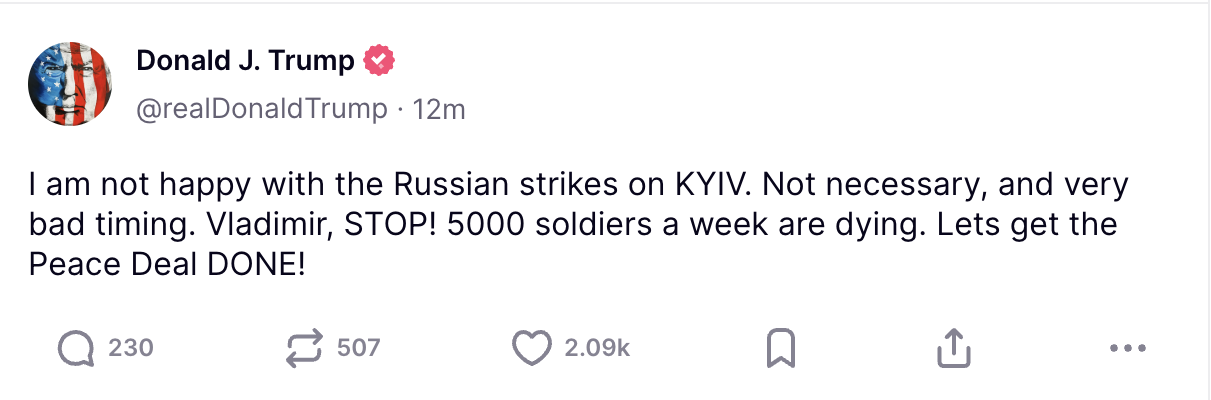Viewport: 1211px width, 400px height.
Task: Click the "Peace Deal DONE!" text
Action: [x=165, y=264]
